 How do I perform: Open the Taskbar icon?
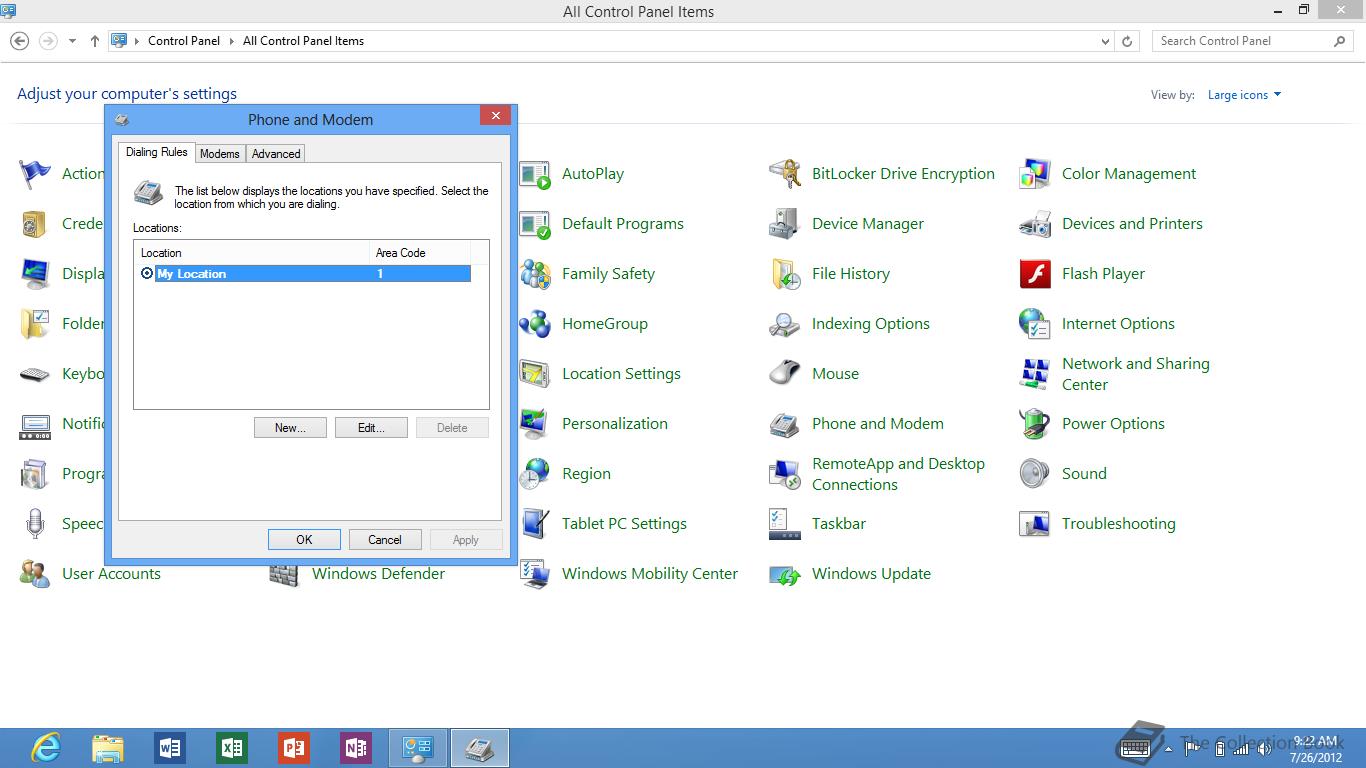click(786, 524)
